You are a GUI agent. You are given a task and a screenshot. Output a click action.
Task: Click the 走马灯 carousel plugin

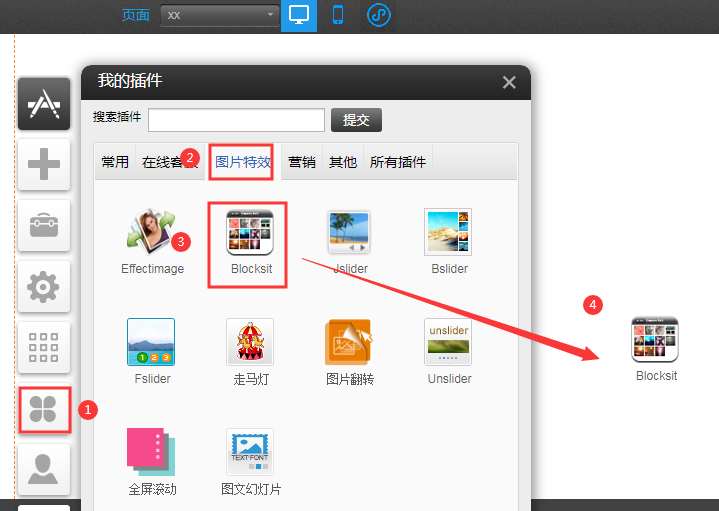click(249, 343)
